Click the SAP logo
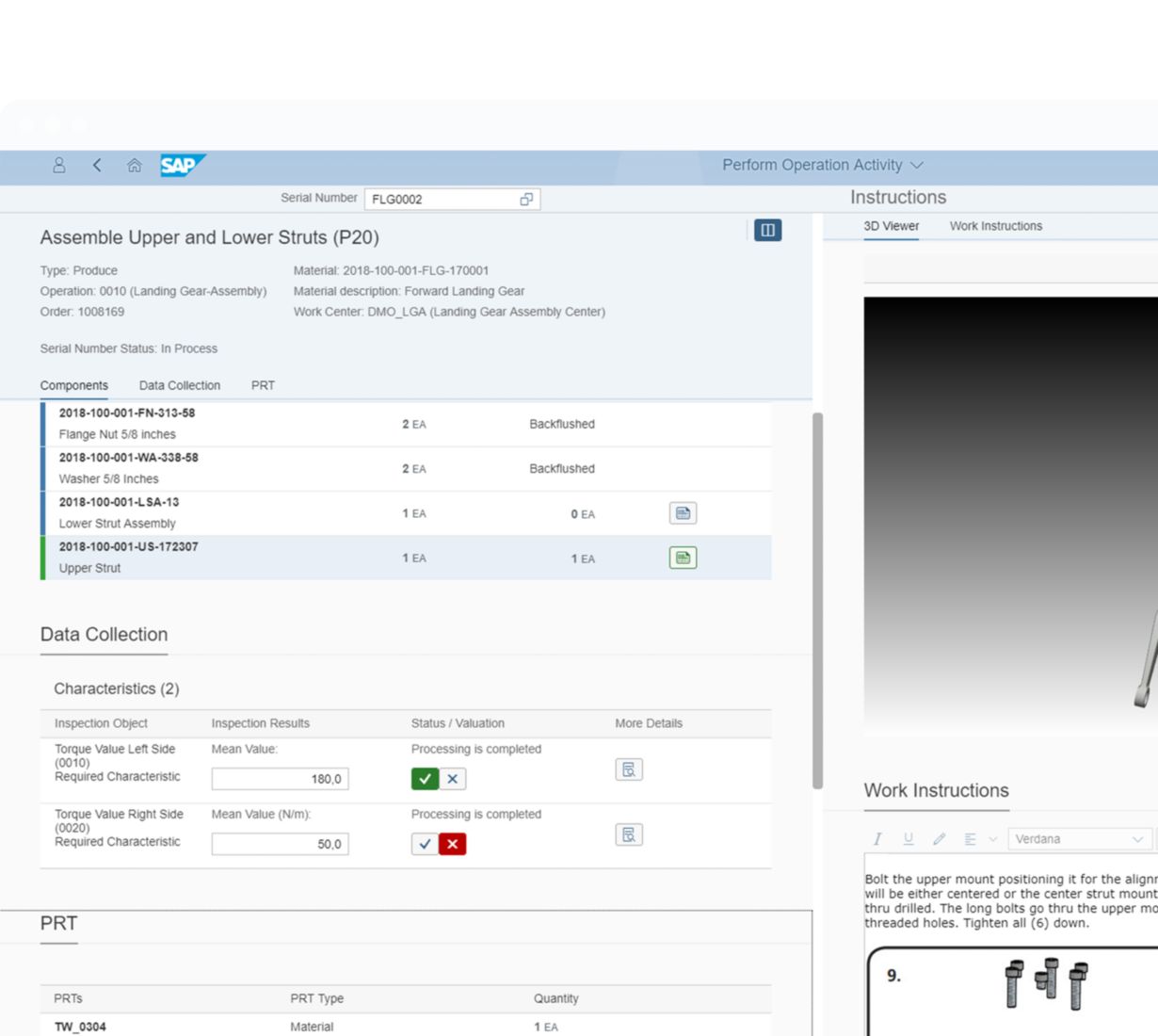1158x1036 pixels. (x=180, y=166)
